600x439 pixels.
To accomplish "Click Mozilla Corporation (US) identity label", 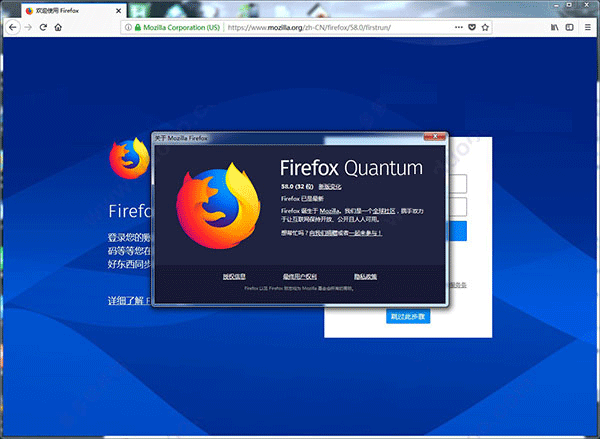I will 181,28.
